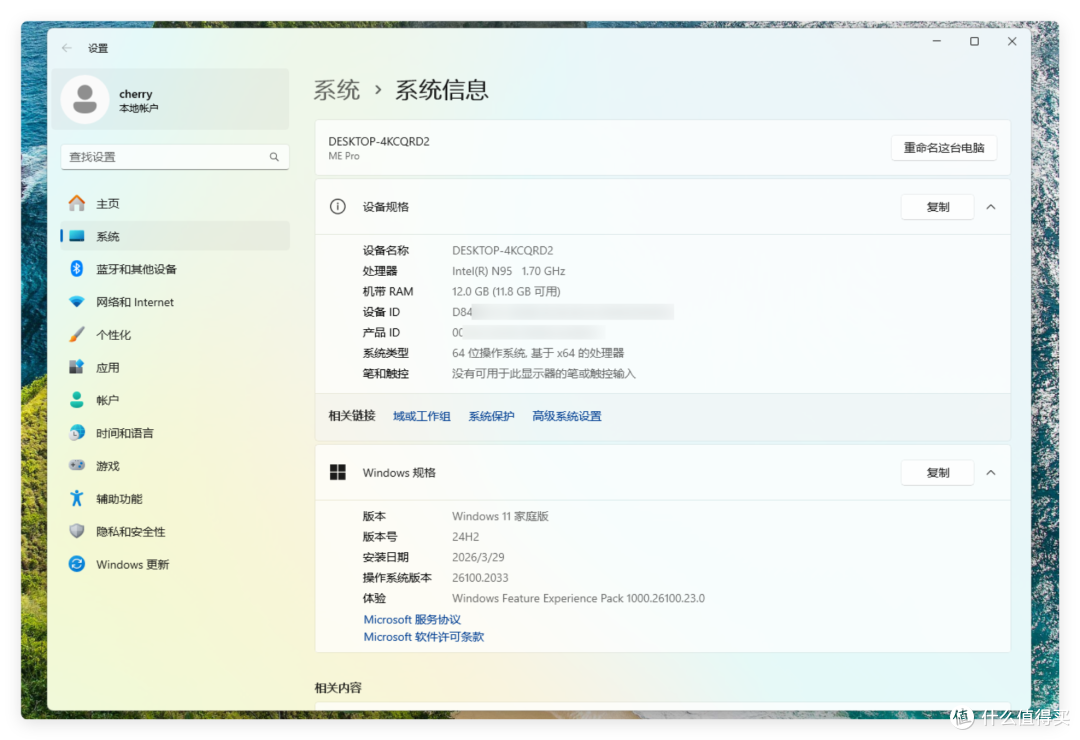1080x740 pixels.
Task: Click the ME Pro model text
Action: [x=344, y=156]
